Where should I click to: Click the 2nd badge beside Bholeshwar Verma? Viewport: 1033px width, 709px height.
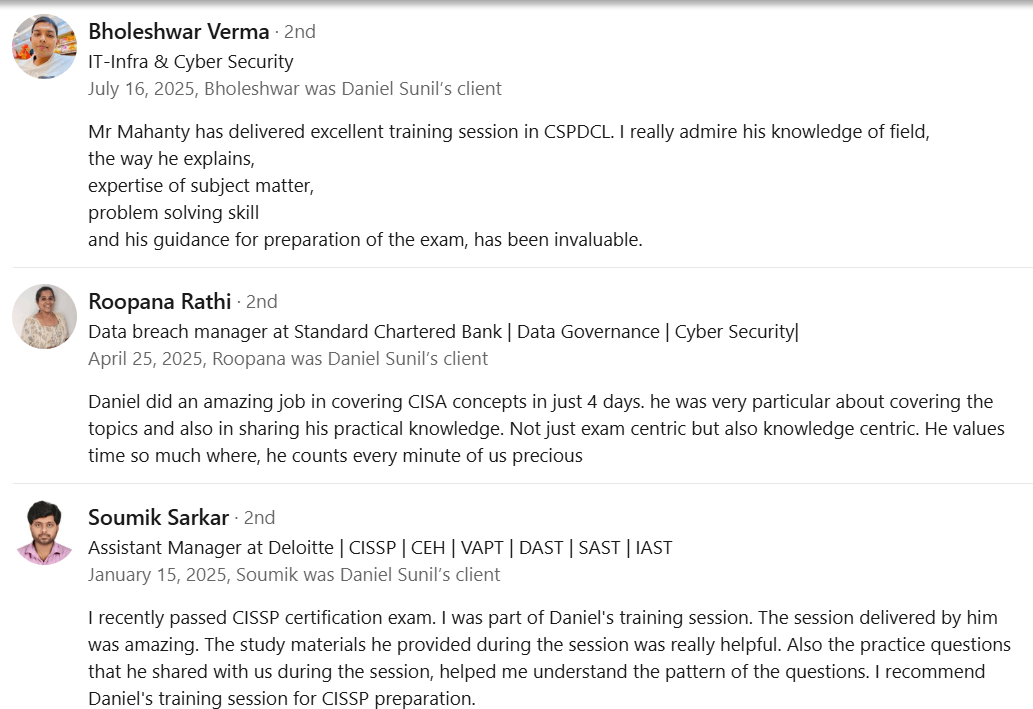299,32
